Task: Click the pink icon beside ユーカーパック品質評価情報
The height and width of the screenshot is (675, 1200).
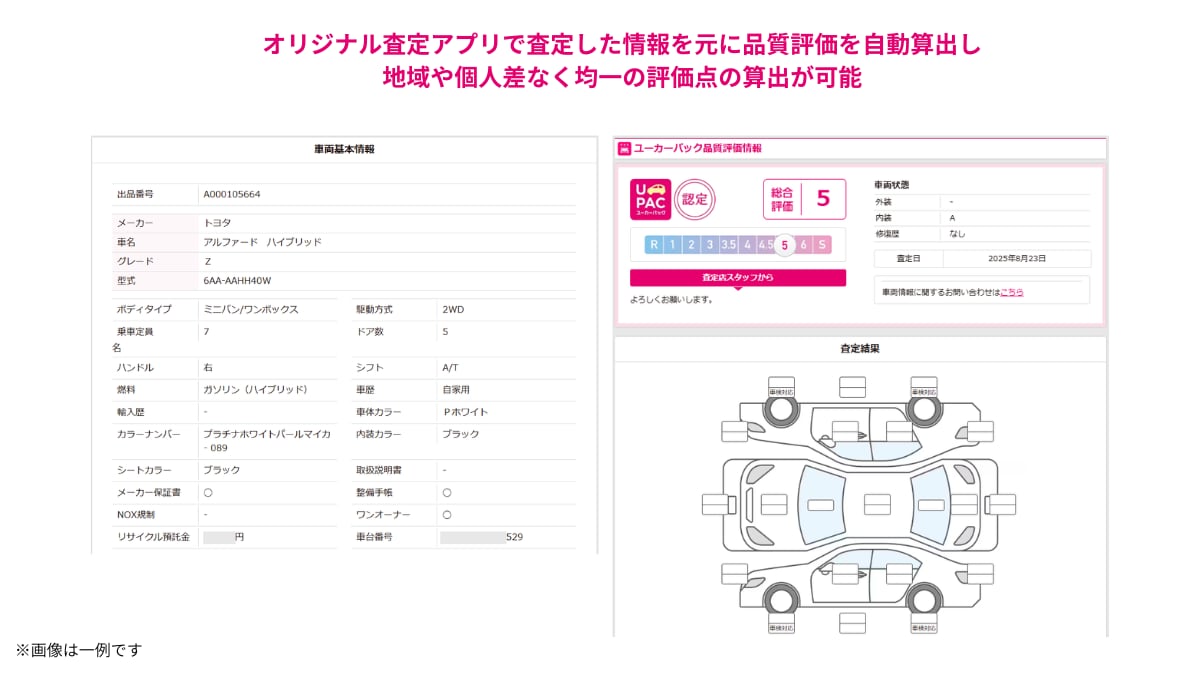Action: coord(625,148)
